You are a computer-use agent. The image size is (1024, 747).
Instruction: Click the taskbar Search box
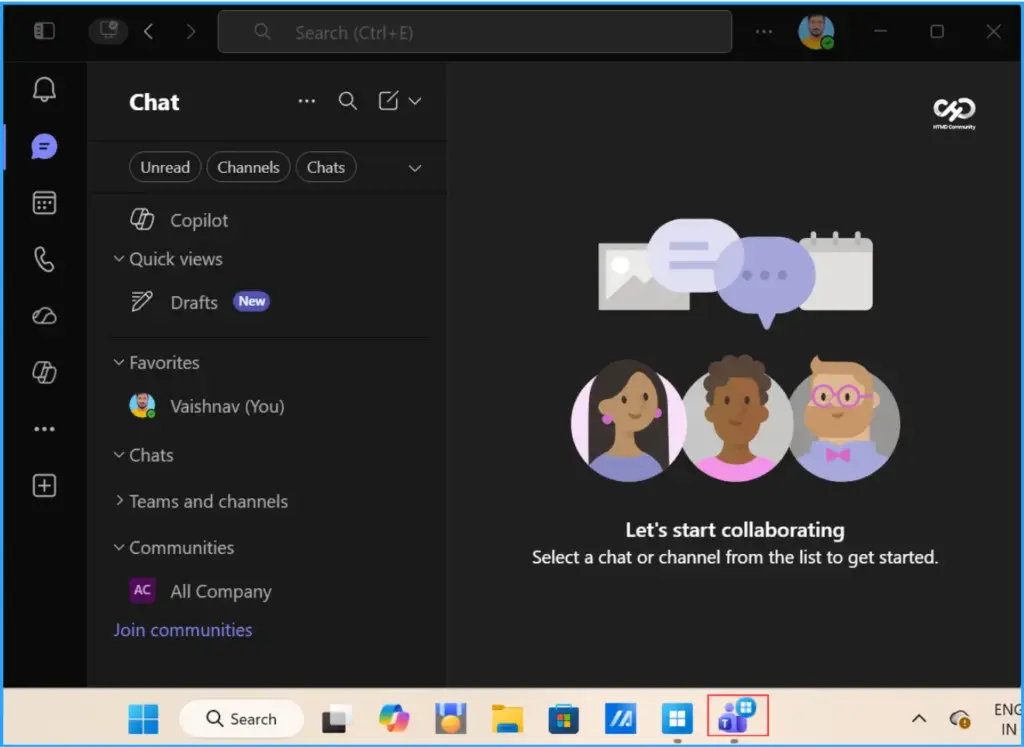[x=242, y=718]
